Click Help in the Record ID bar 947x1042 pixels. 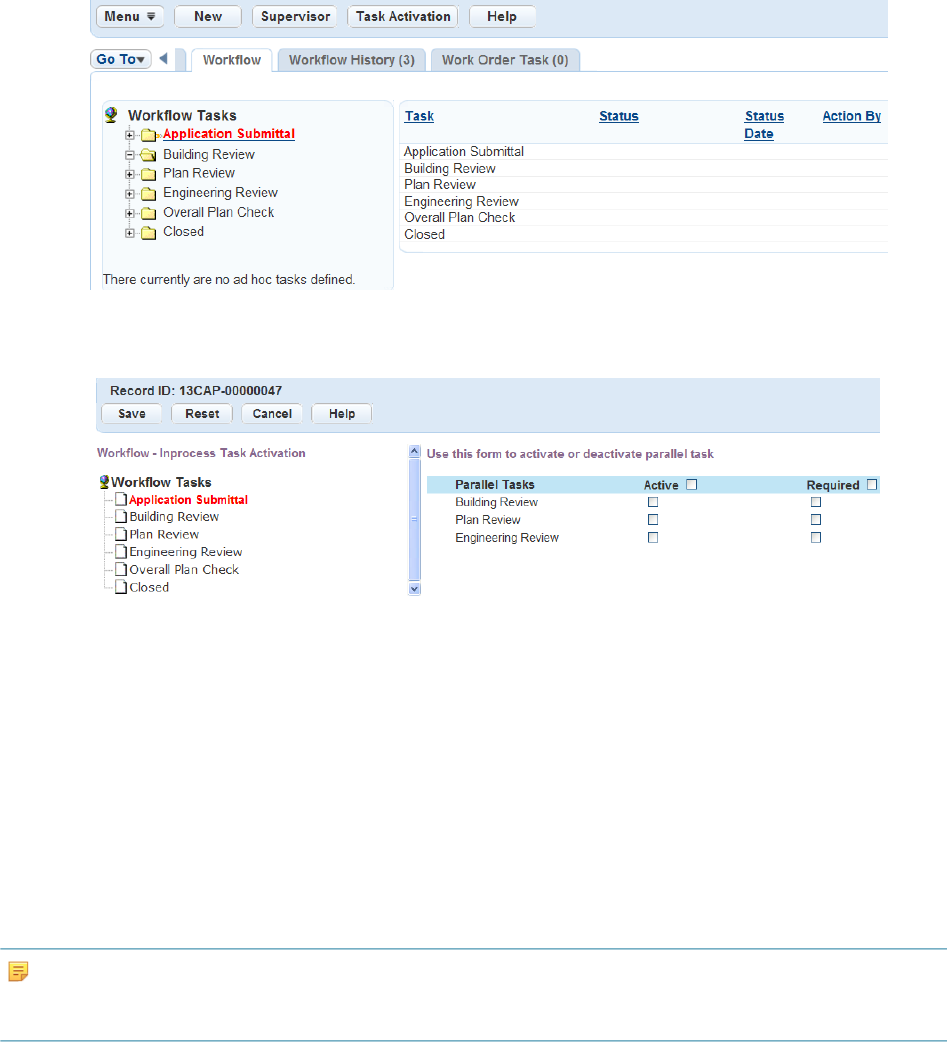[342, 413]
